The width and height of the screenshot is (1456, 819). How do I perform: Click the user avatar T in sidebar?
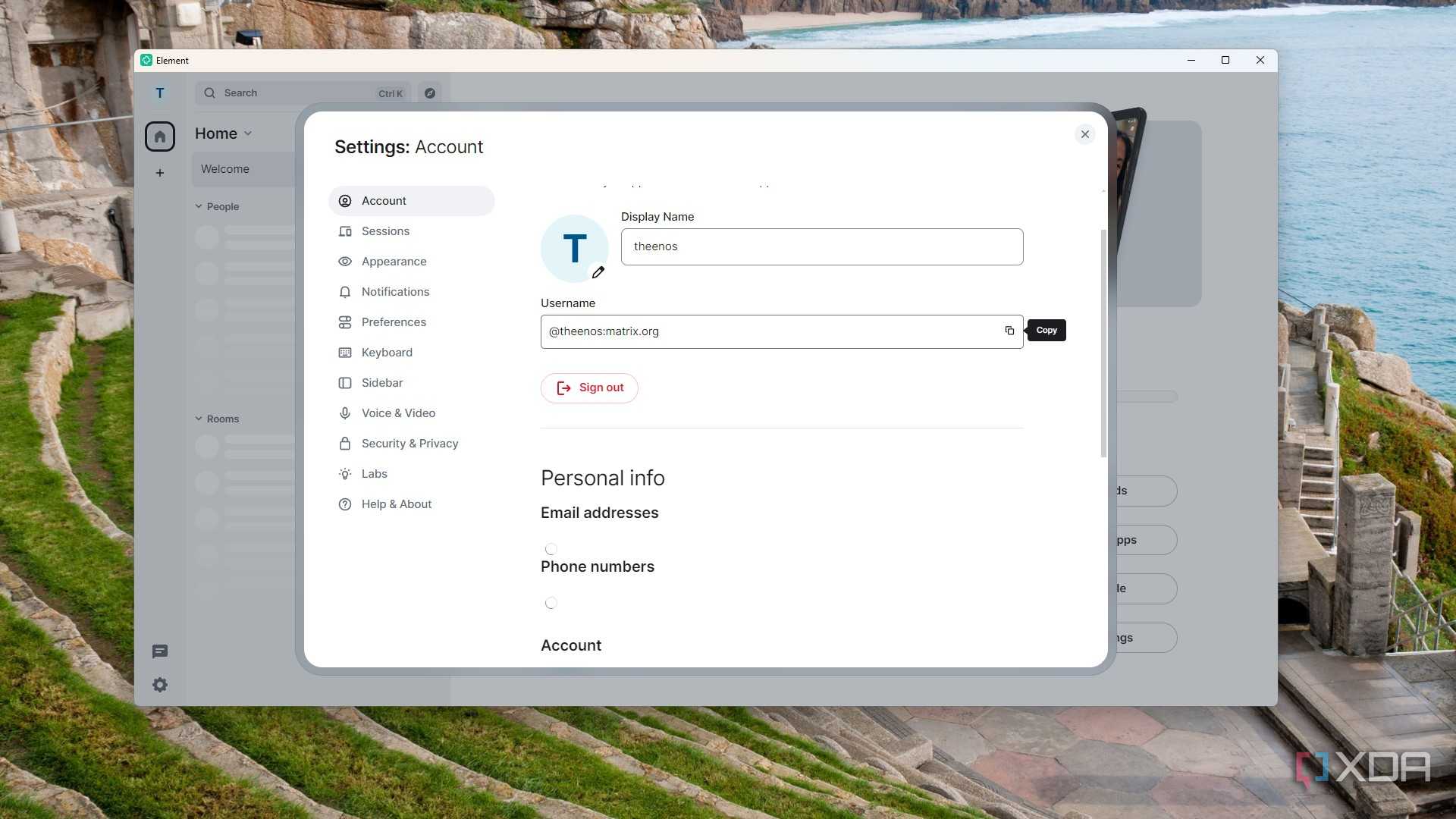(160, 93)
